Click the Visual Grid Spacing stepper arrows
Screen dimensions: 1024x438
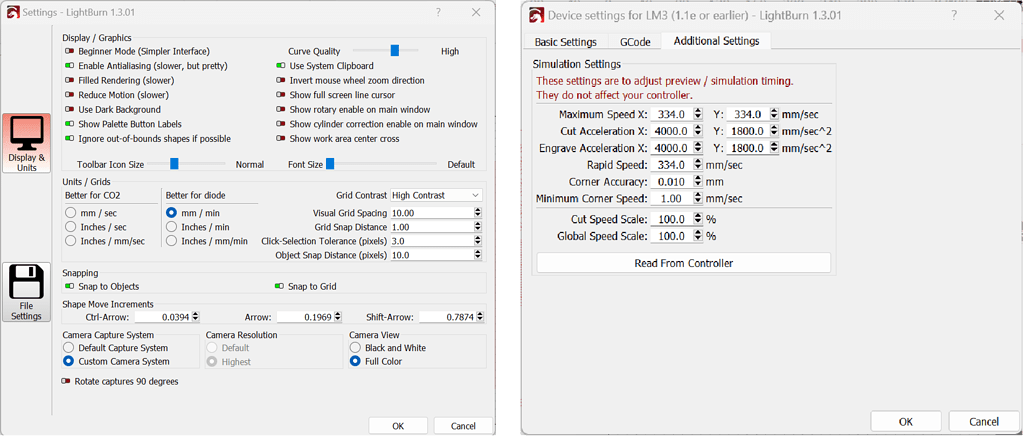click(x=477, y=213)
